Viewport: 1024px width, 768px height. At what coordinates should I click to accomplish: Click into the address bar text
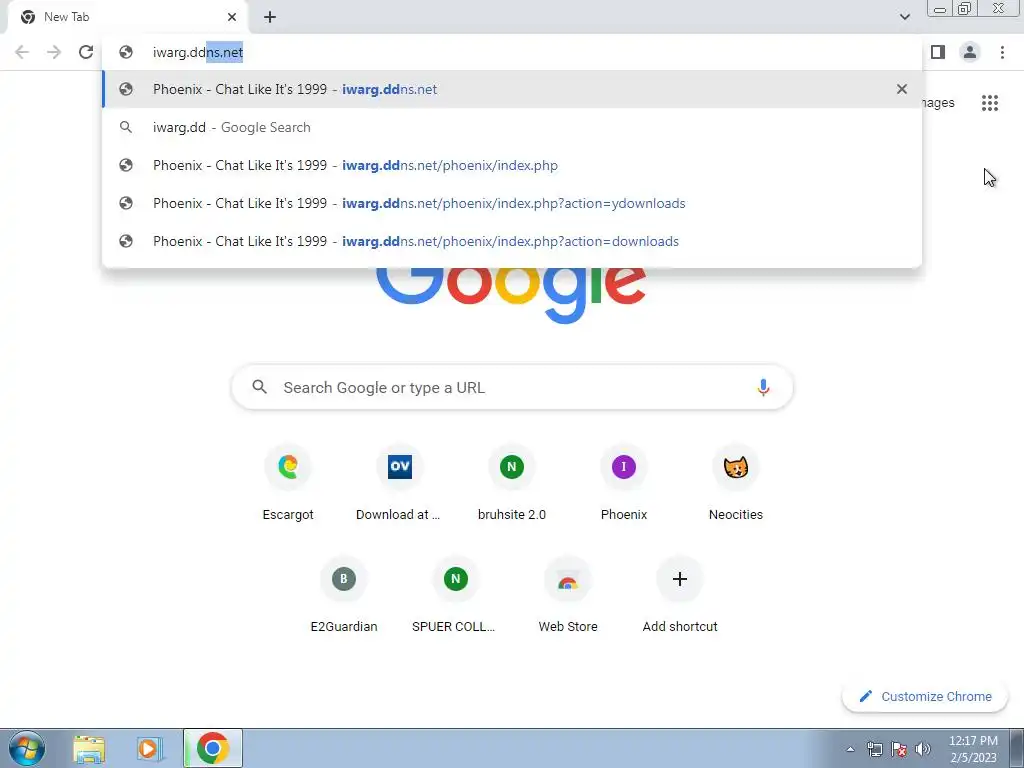coord(198,52)
